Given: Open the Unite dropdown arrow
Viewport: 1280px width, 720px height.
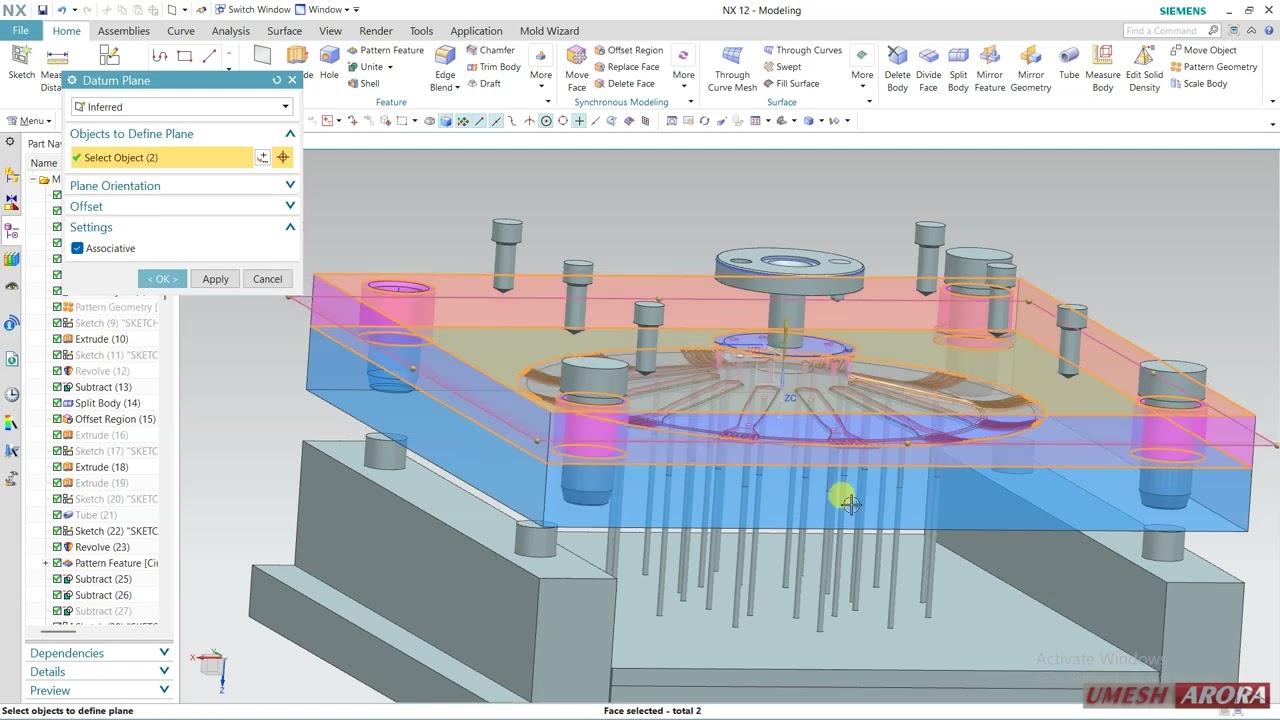Looking at the screenshot, I should coord(390,67).
